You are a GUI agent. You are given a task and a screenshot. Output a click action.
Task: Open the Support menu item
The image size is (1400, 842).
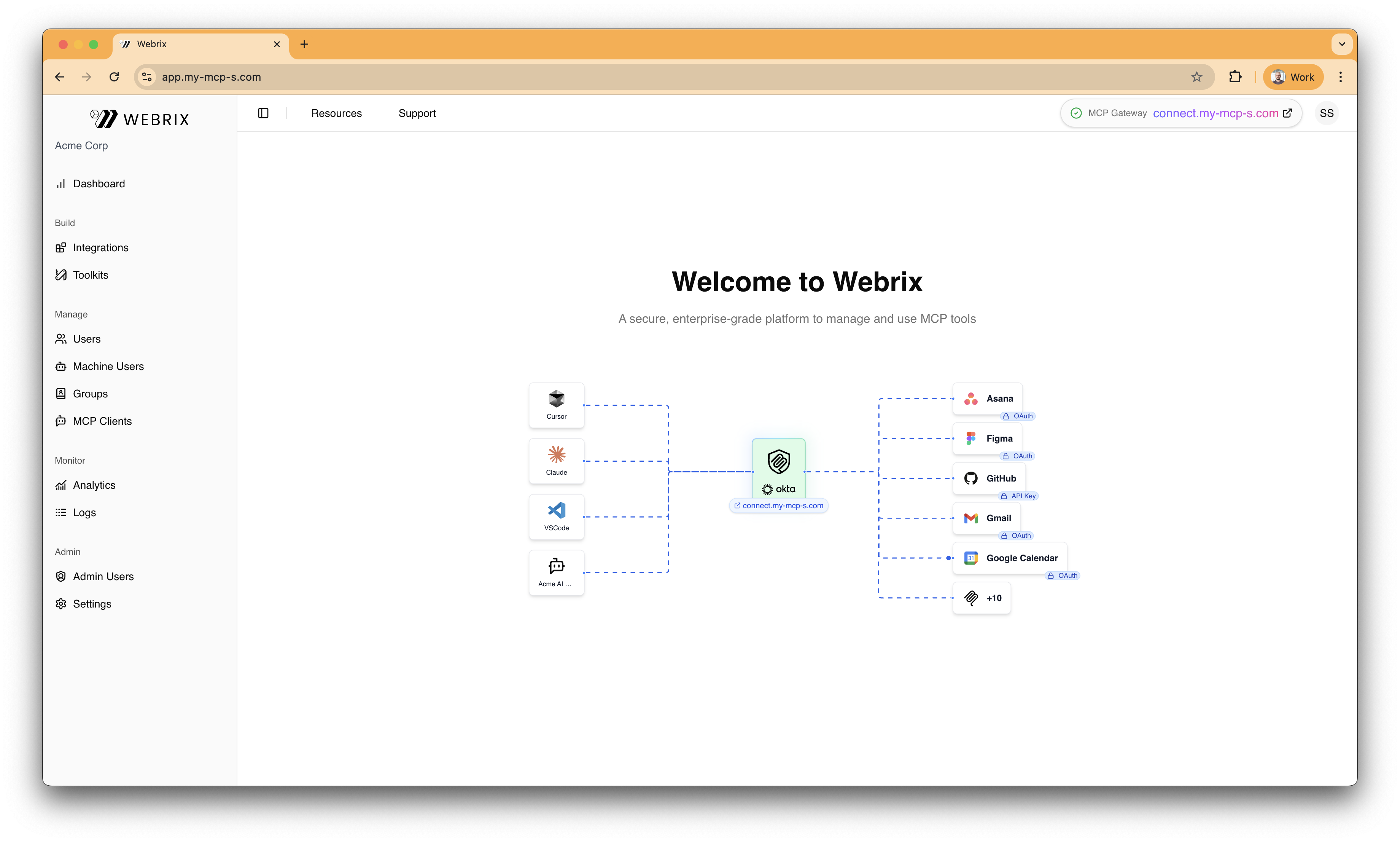[x=417, y=113]
